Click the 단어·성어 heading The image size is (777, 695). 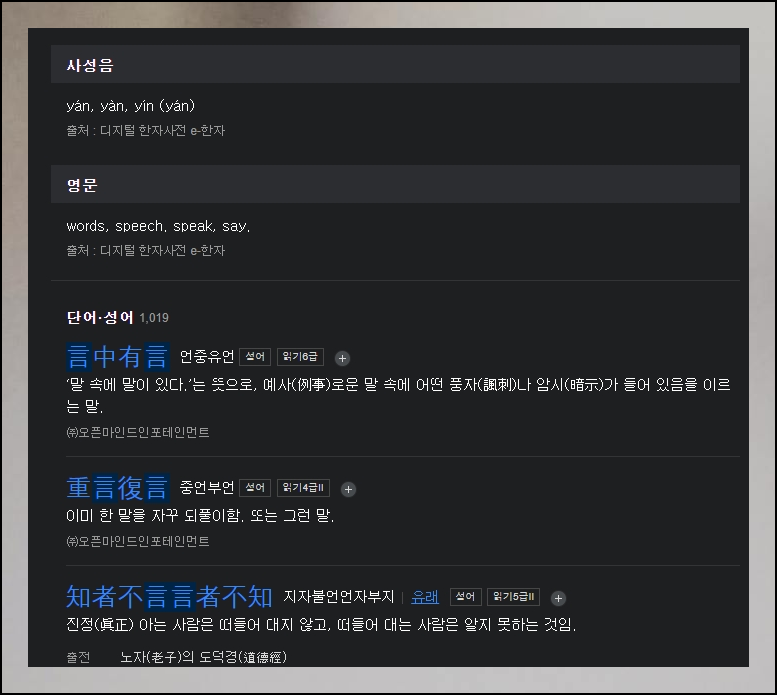100,317
